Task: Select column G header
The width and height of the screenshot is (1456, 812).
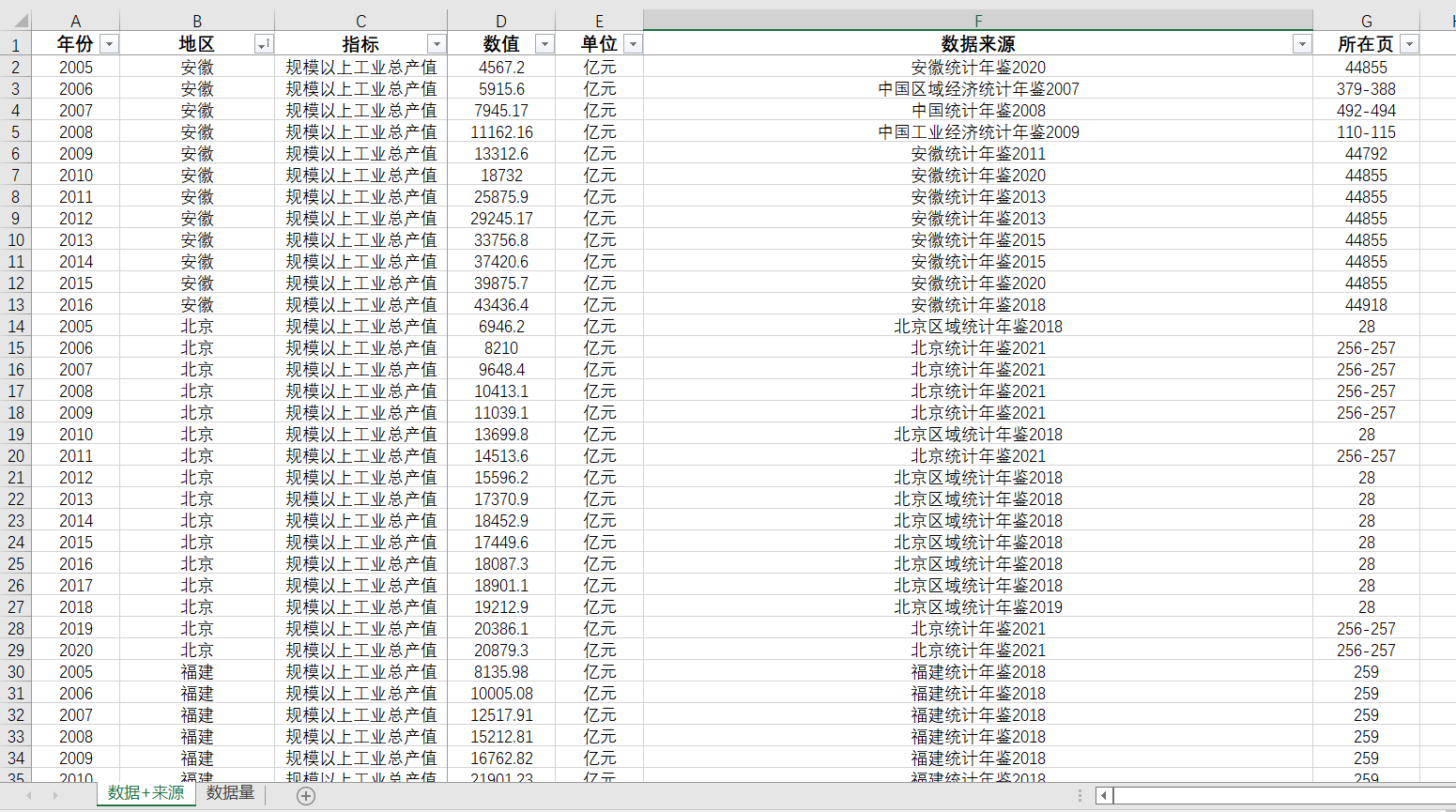Action: click(1367, 21)
